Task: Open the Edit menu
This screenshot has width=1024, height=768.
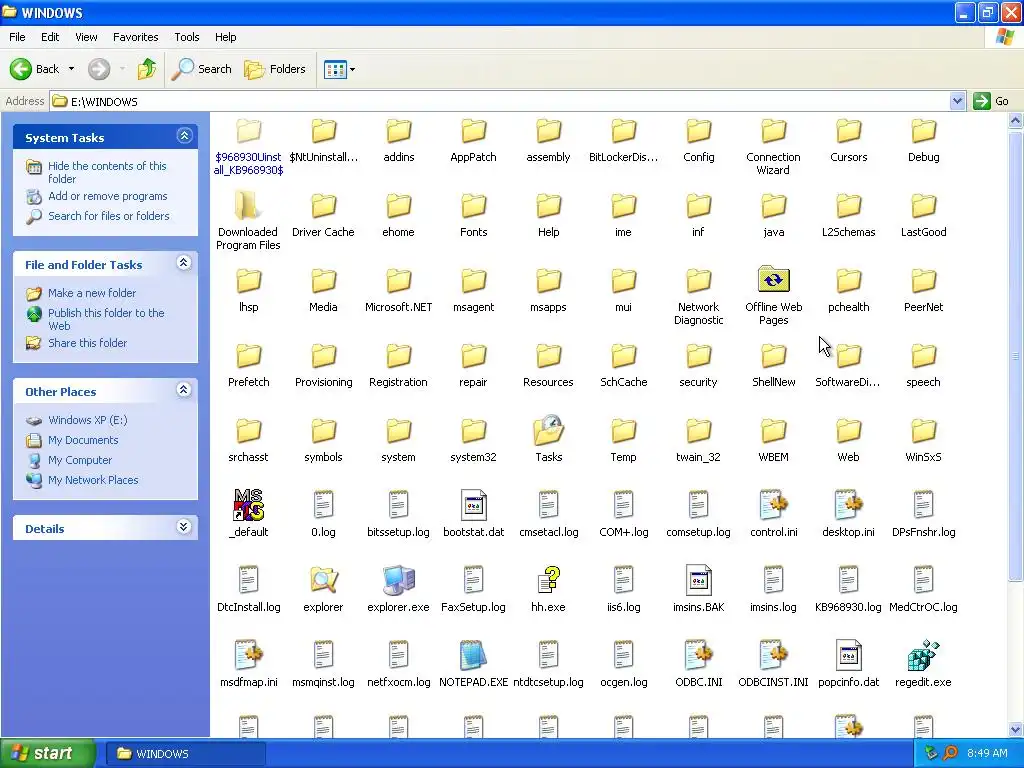Action: click(50, 37)
